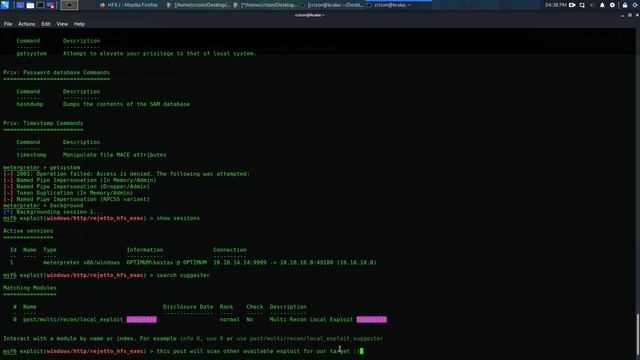Open the Help menu
The image size is (640, 360).
(x=79, y=24)
